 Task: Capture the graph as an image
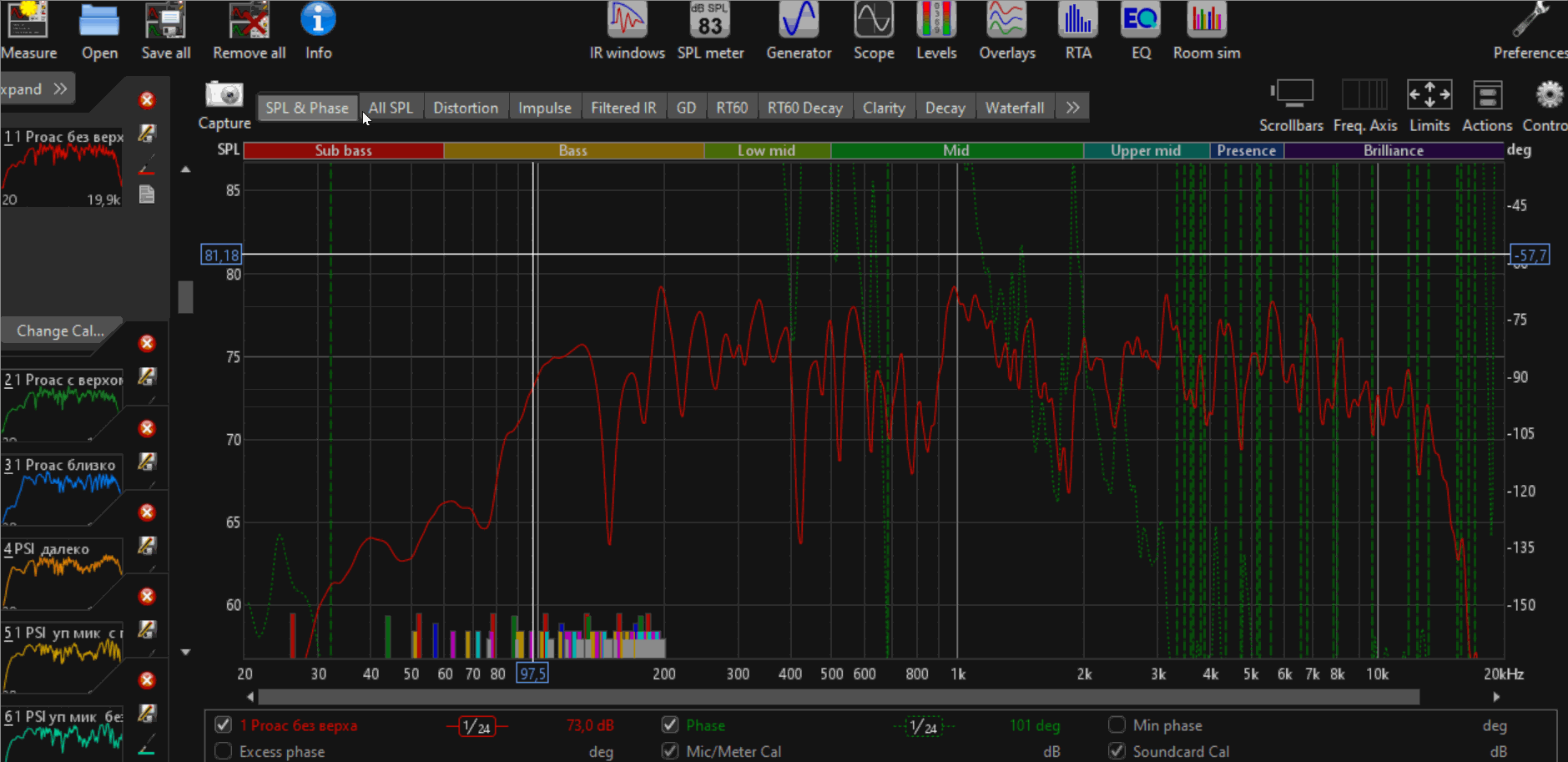coord(224,106)
